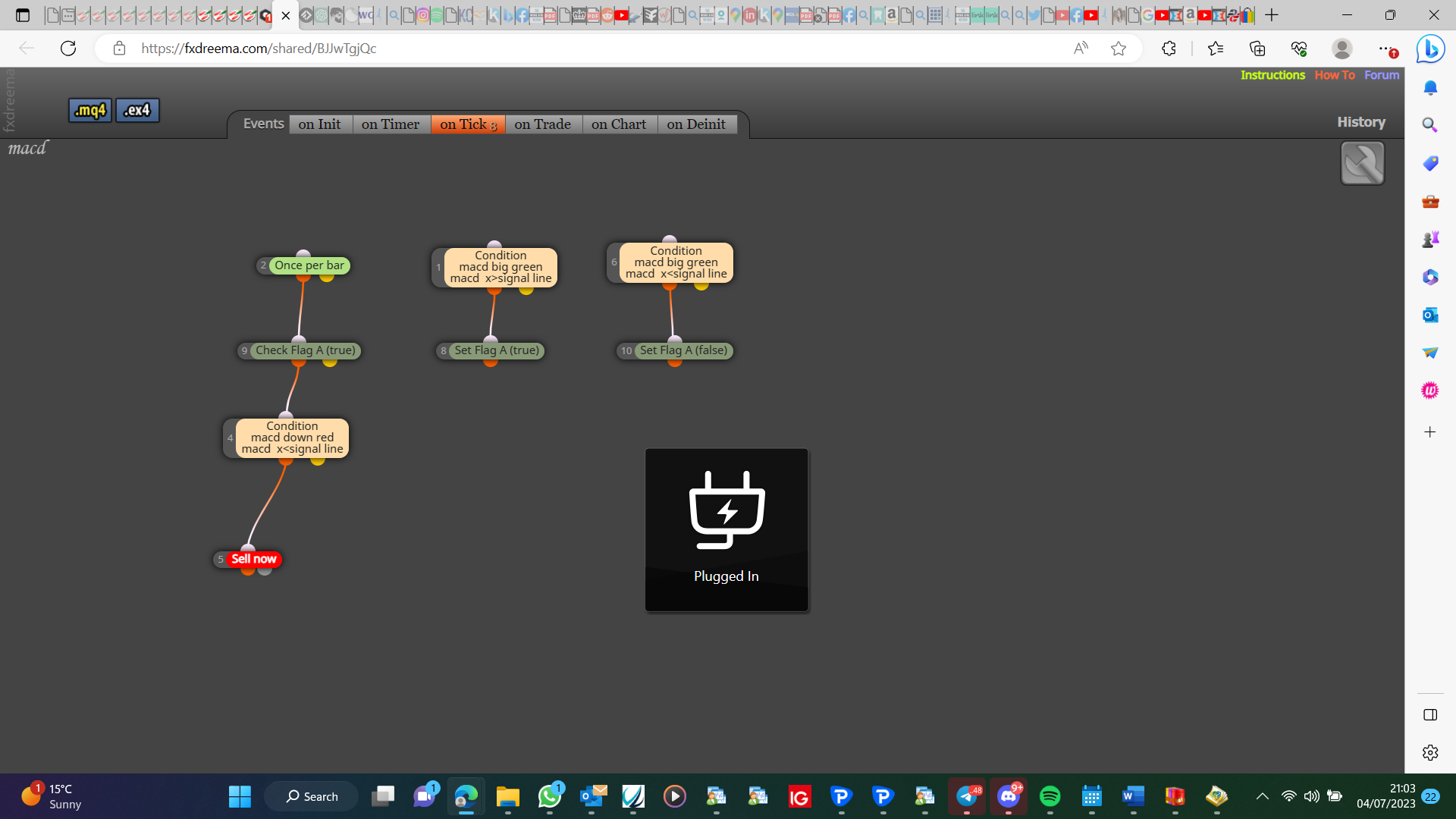1456x819 pixels.
Task: Switch to the on Timer tab
Action: pyautogui.click(x=391, y=124)
